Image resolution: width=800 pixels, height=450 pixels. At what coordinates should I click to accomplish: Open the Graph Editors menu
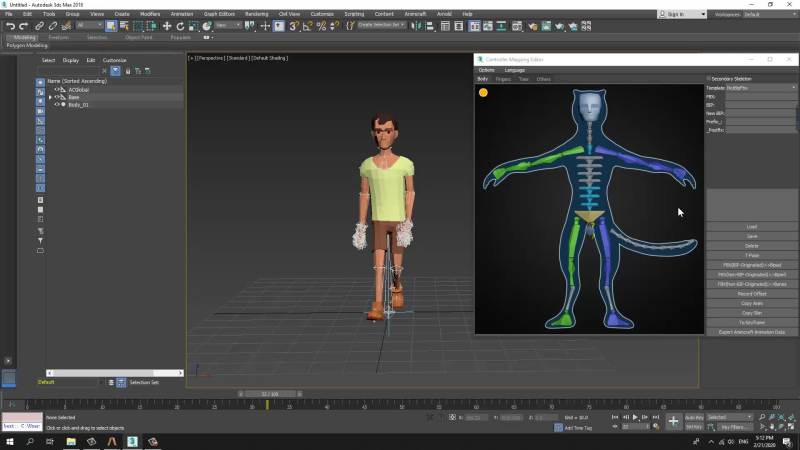218,14
